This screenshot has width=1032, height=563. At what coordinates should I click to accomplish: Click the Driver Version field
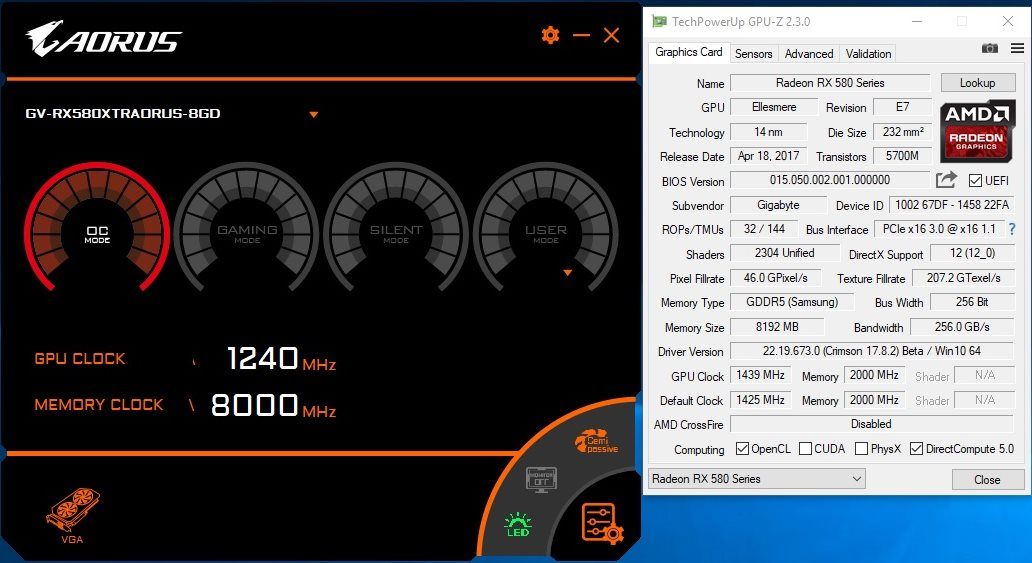872,351
